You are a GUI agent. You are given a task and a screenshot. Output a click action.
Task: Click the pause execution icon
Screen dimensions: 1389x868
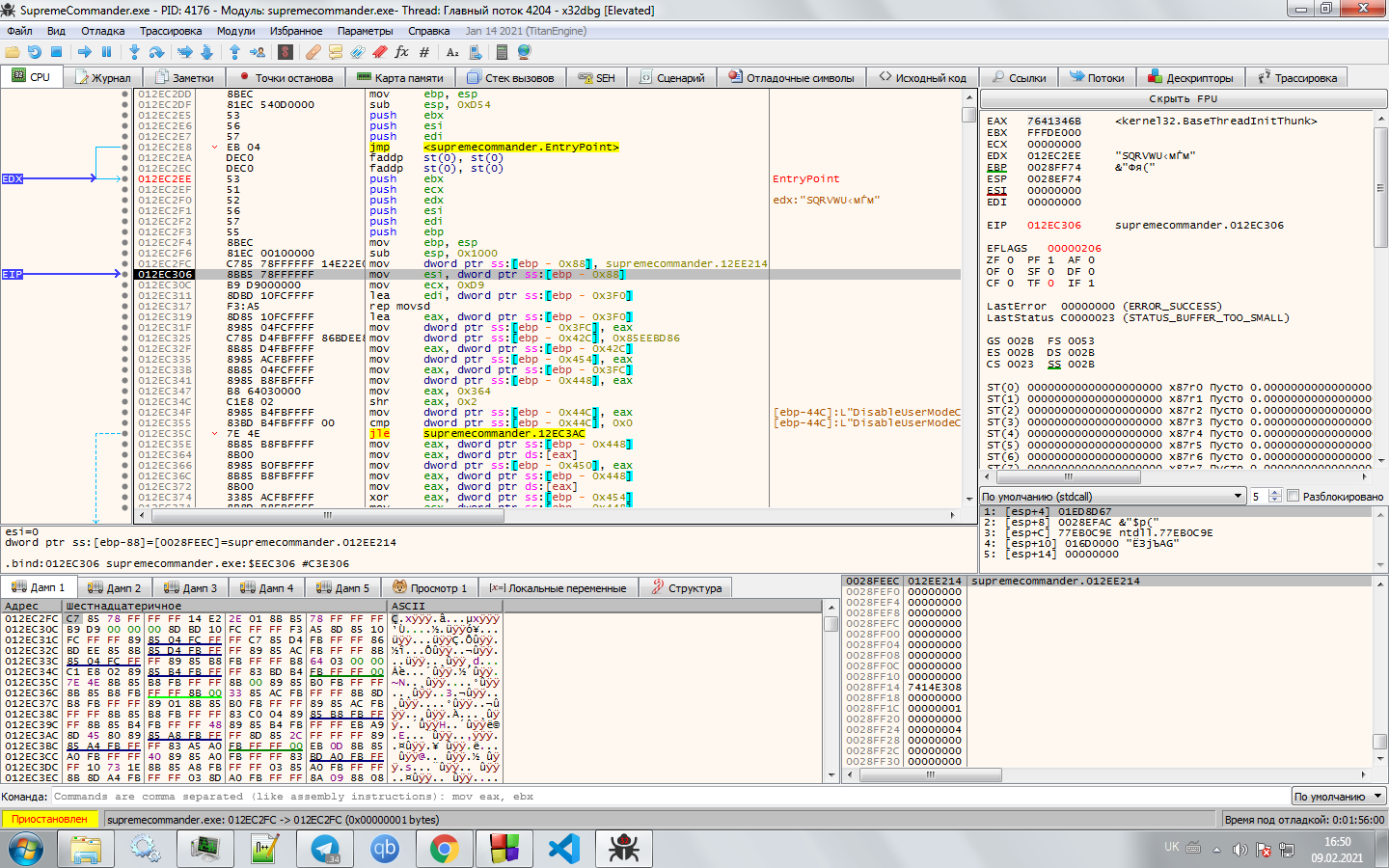[106, 52]
